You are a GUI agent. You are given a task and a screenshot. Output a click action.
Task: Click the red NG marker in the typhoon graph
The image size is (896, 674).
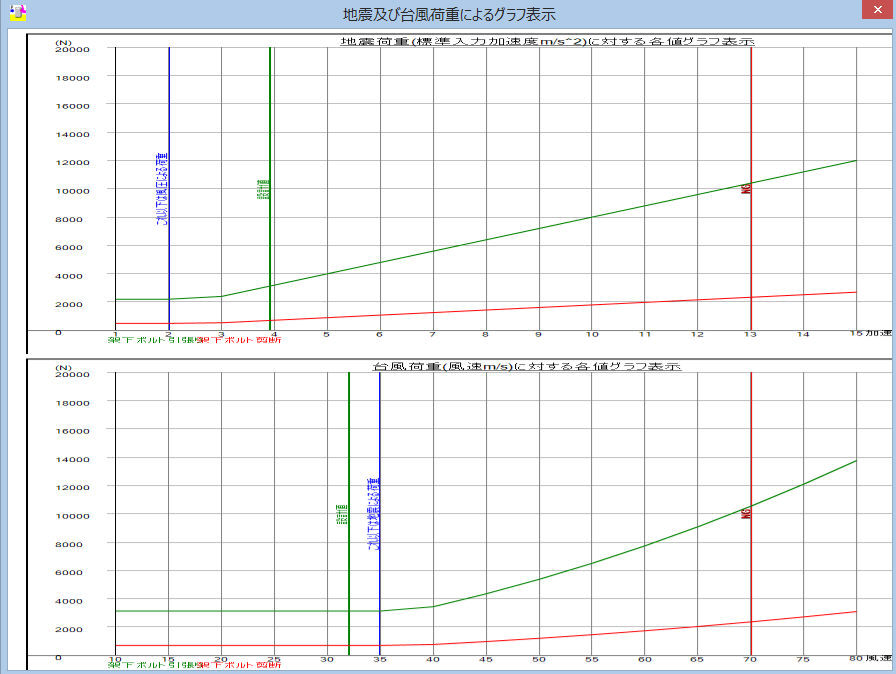(746, 513)
